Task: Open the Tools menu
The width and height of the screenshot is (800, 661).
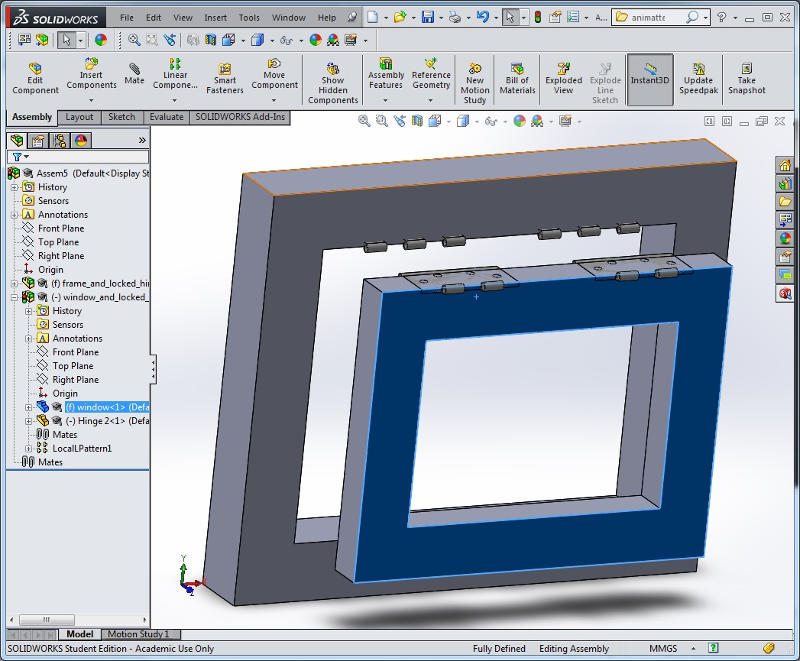Action: click(249, 17)
